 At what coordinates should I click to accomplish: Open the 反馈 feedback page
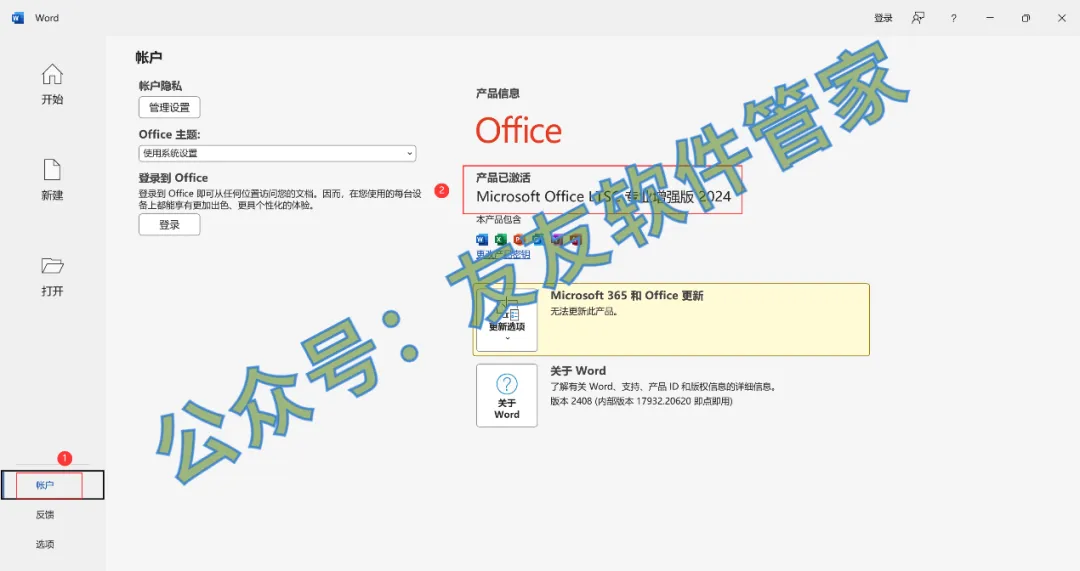45,515
